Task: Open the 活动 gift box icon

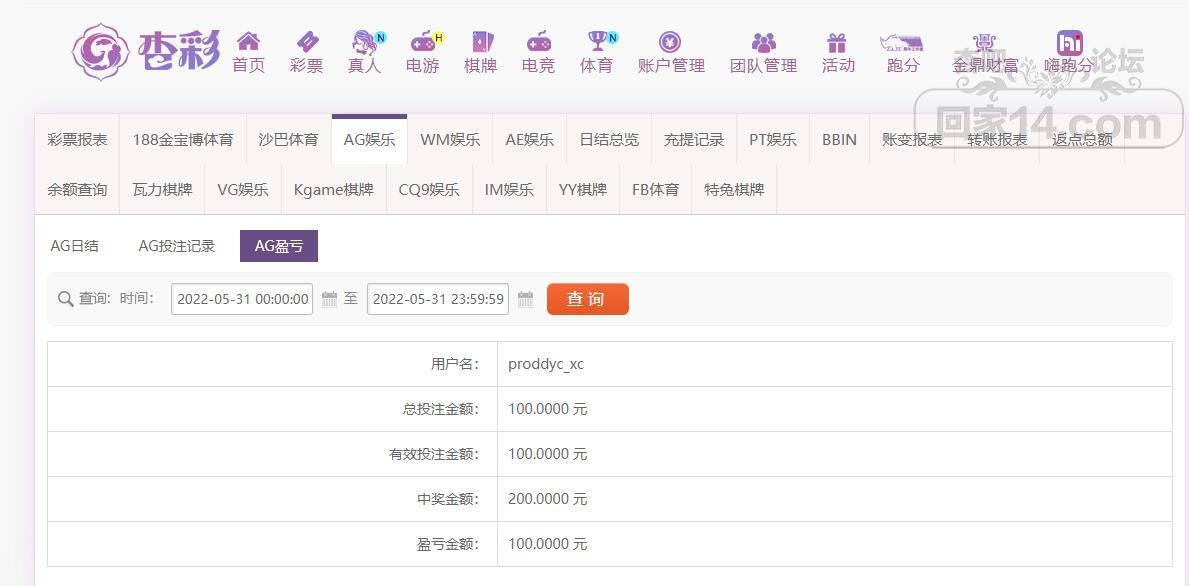Action: coord(837,42)
